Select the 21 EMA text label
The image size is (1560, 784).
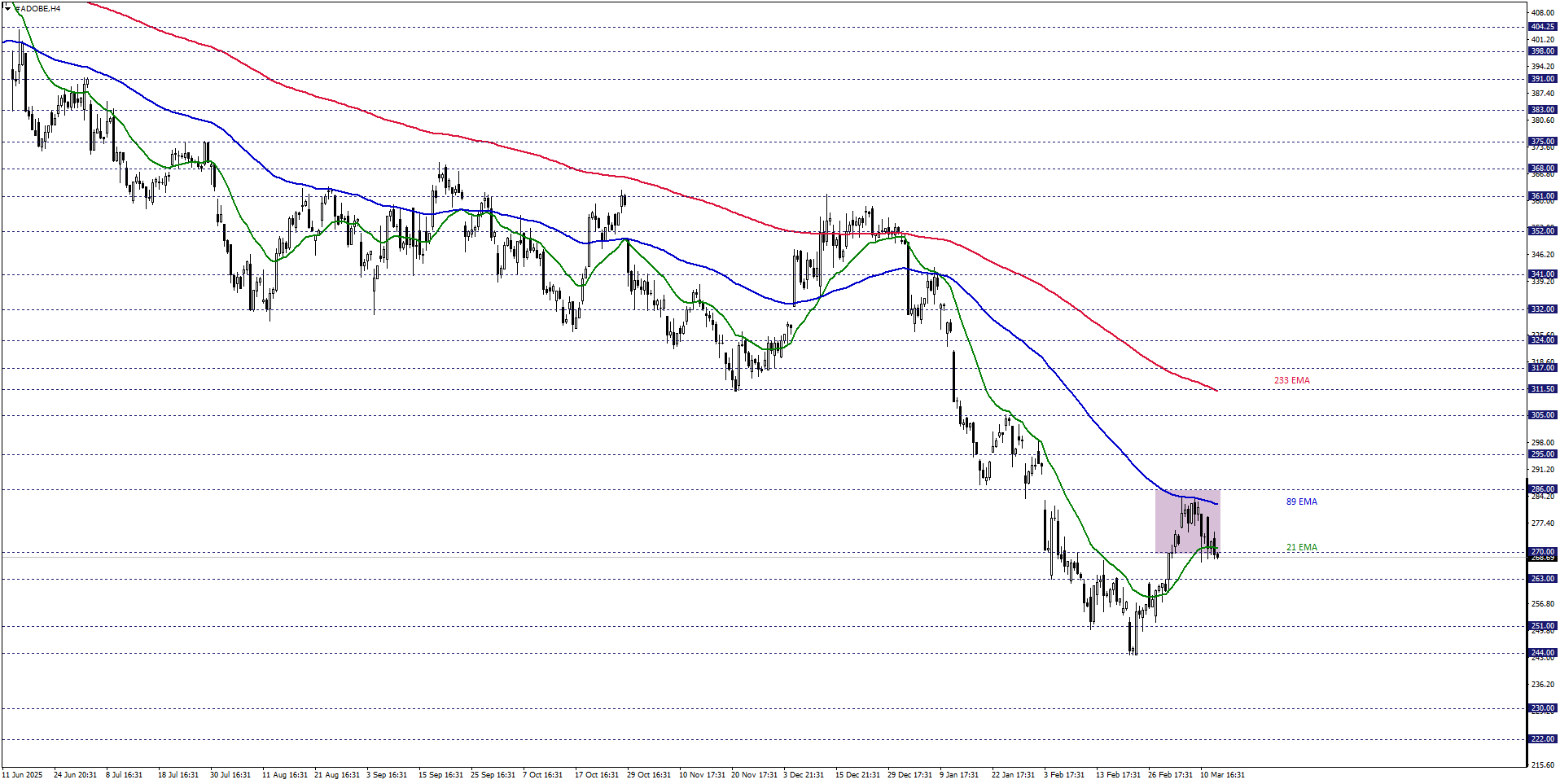(x=1301, y=547)
